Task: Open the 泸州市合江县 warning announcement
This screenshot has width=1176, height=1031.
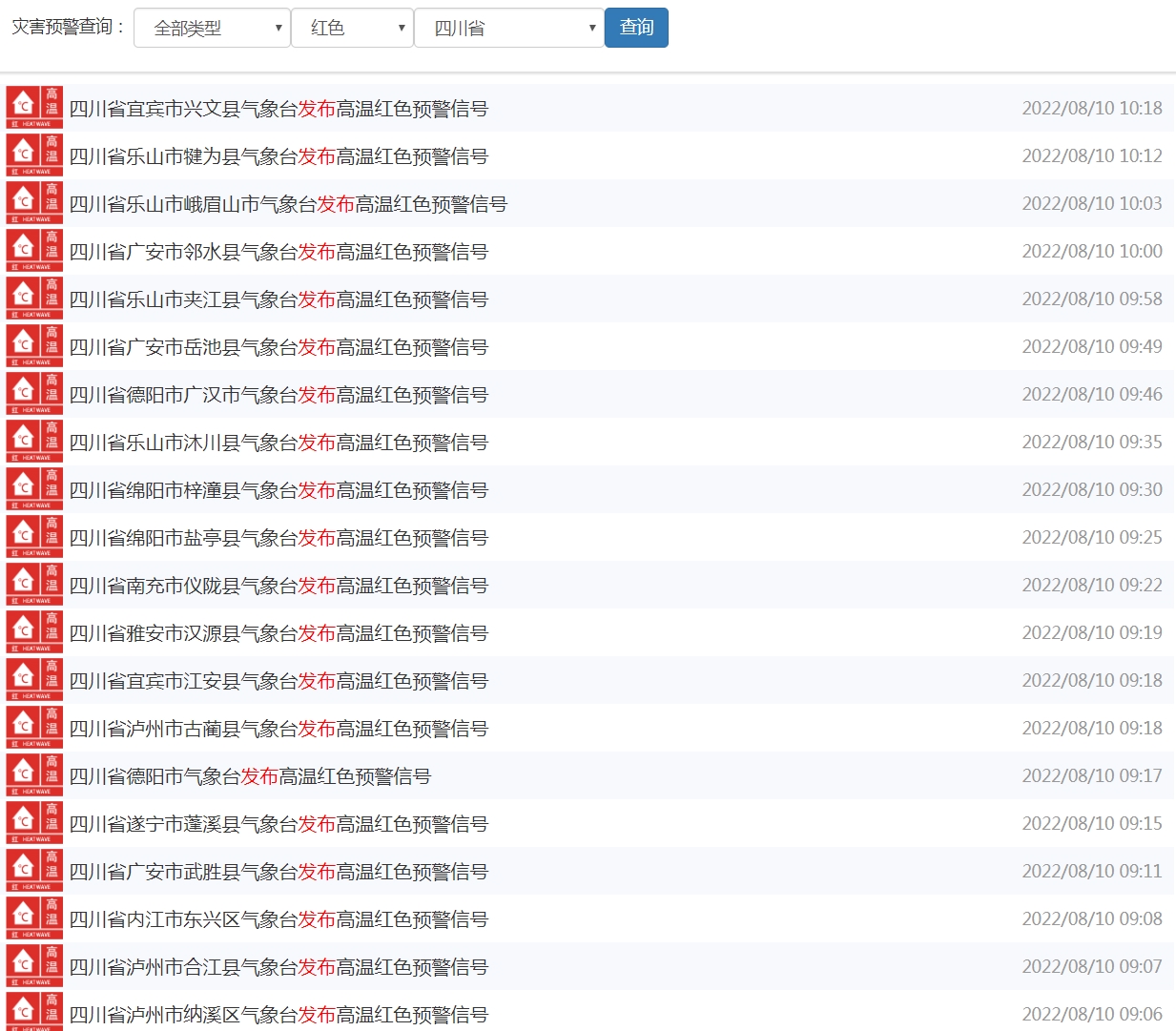Action: (279, 967)
